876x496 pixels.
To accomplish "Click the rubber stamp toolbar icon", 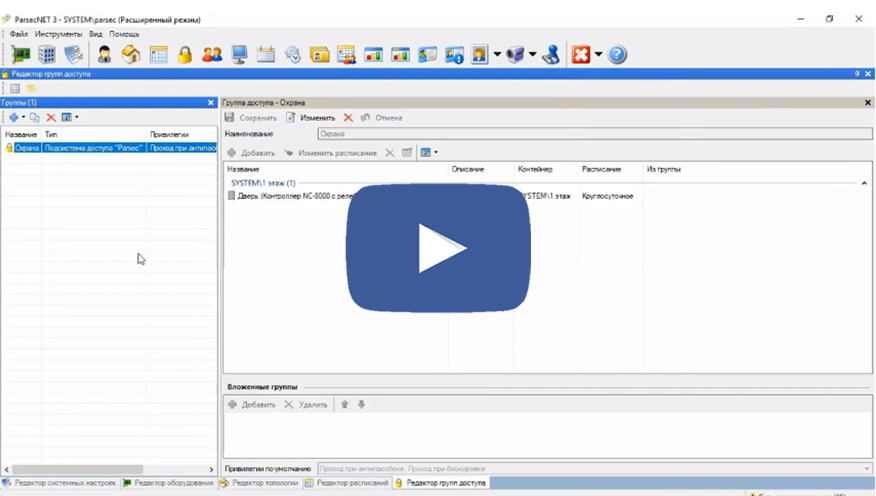I will point(551,55).
